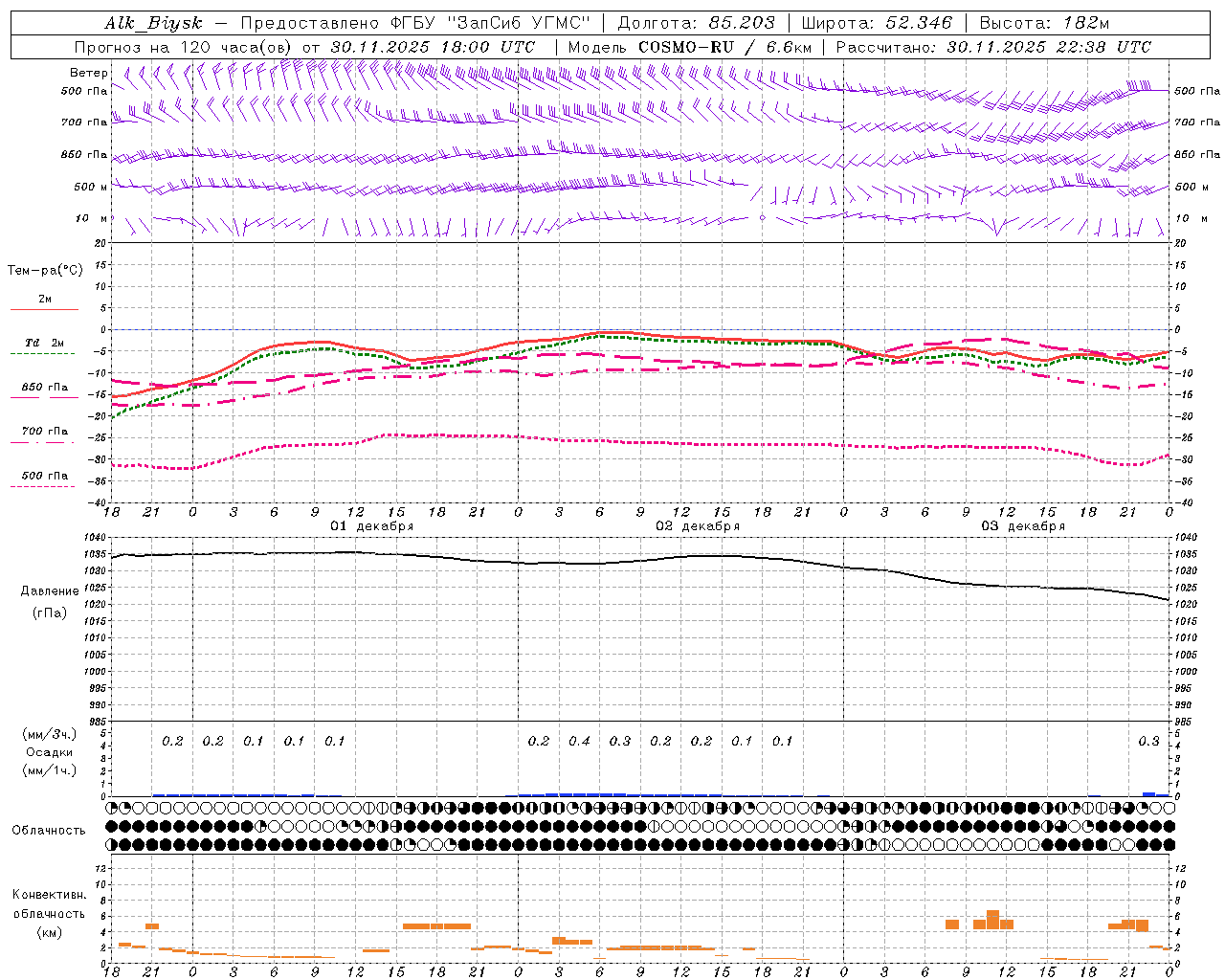Click the (км) unit label for convective clouds
The image size is (1225, 980).
[50, 931]
